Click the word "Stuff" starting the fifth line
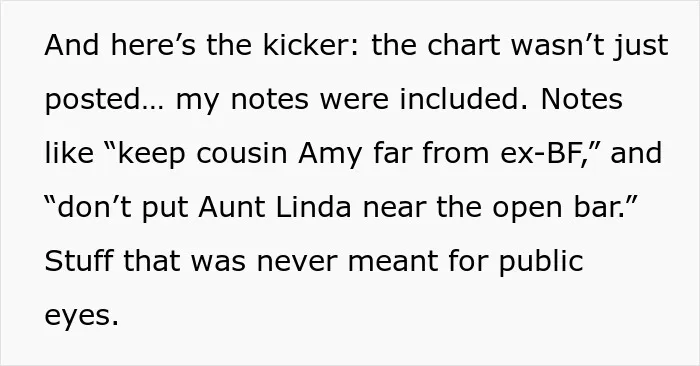The image size is (700, 366). [x=79, y=261]
